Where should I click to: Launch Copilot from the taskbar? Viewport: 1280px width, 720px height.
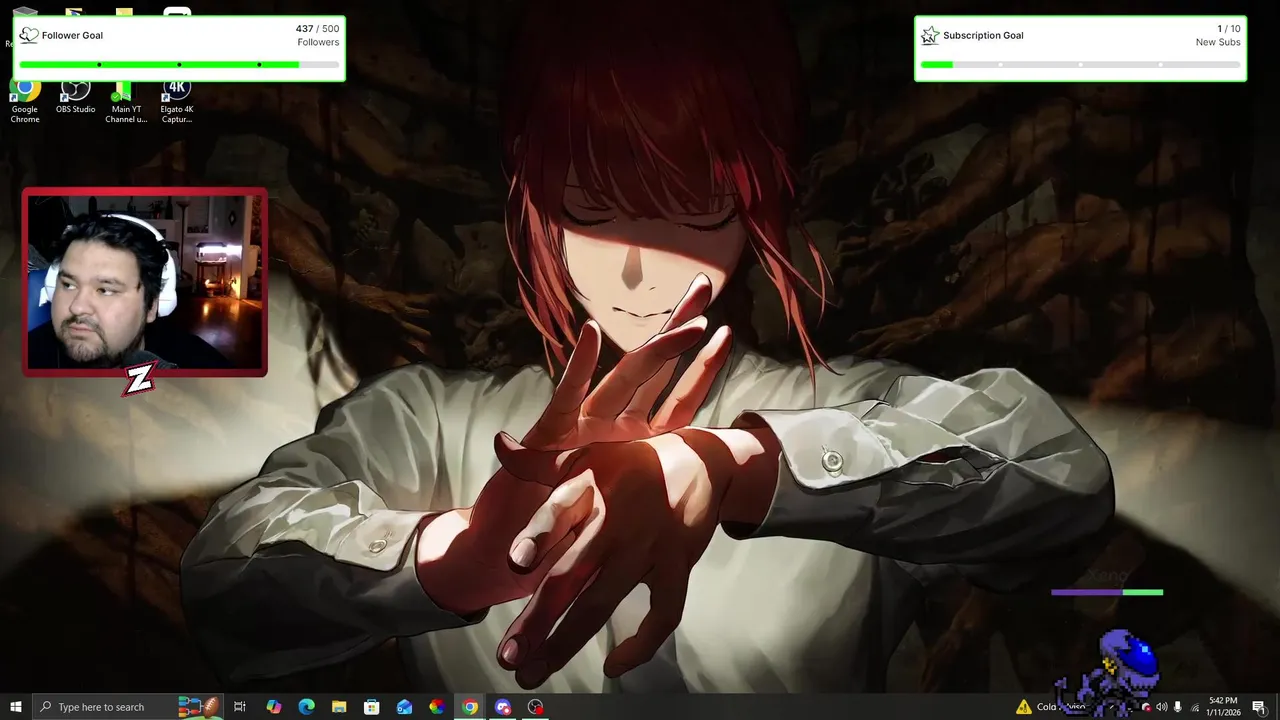tap(274, 707)
